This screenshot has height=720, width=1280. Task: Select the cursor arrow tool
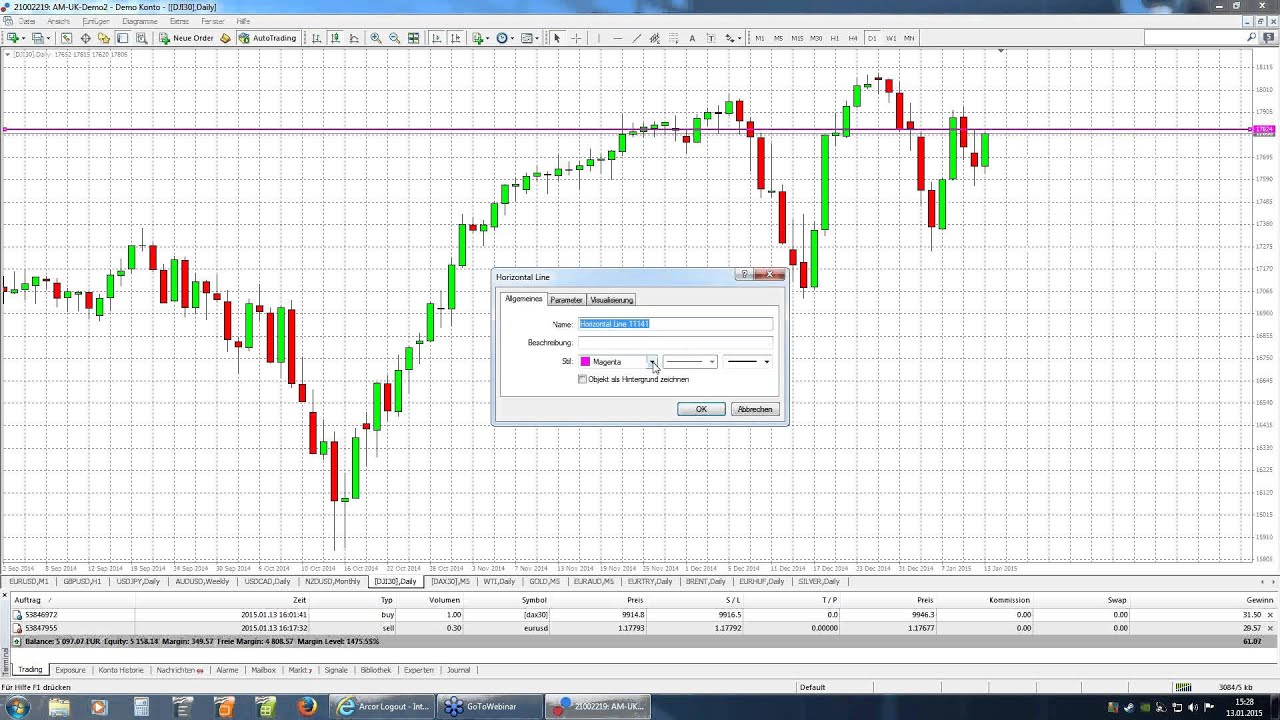[x=557, y=38]
